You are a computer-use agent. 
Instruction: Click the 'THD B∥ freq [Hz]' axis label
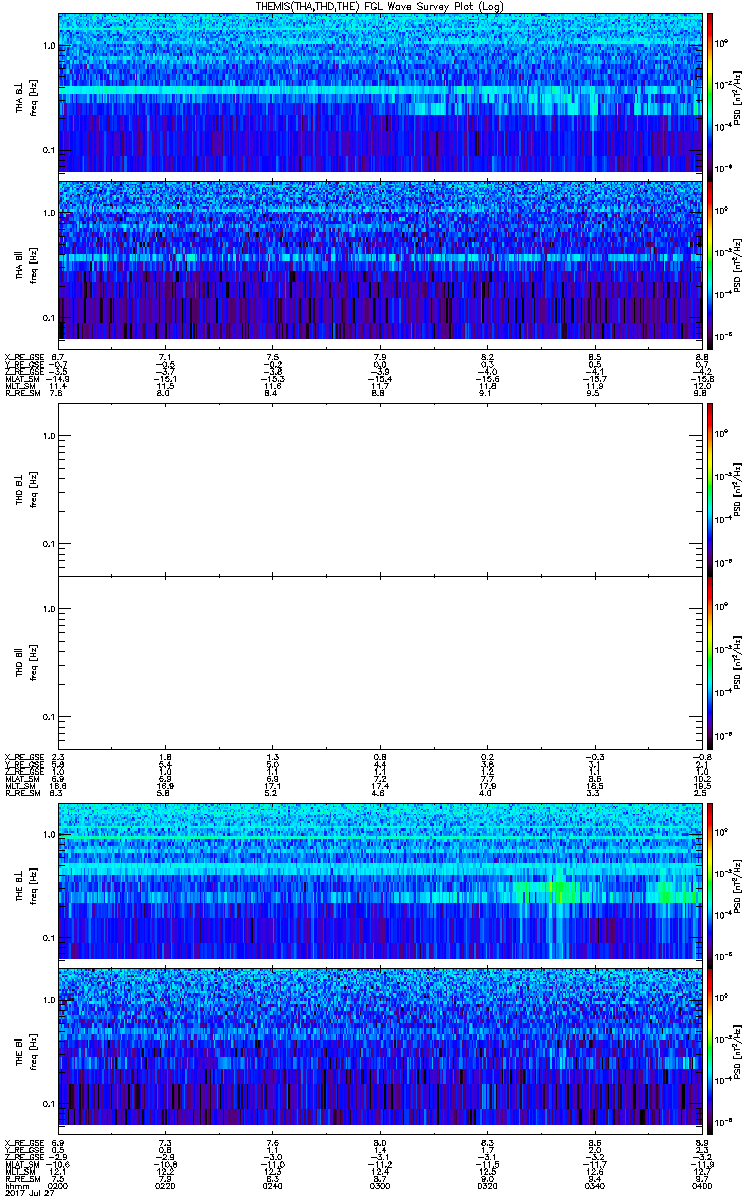coord(26,662)
